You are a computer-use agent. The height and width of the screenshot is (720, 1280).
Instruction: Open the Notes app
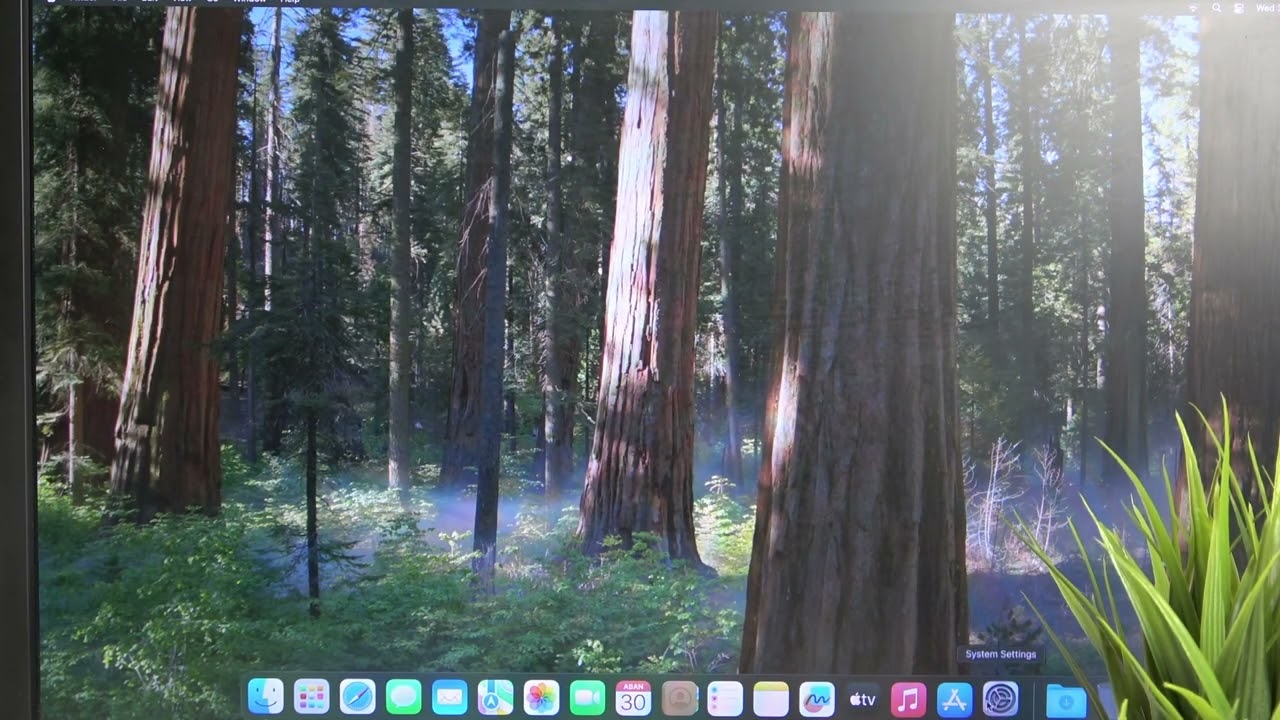pyautogui.click(x=771, y=697)
